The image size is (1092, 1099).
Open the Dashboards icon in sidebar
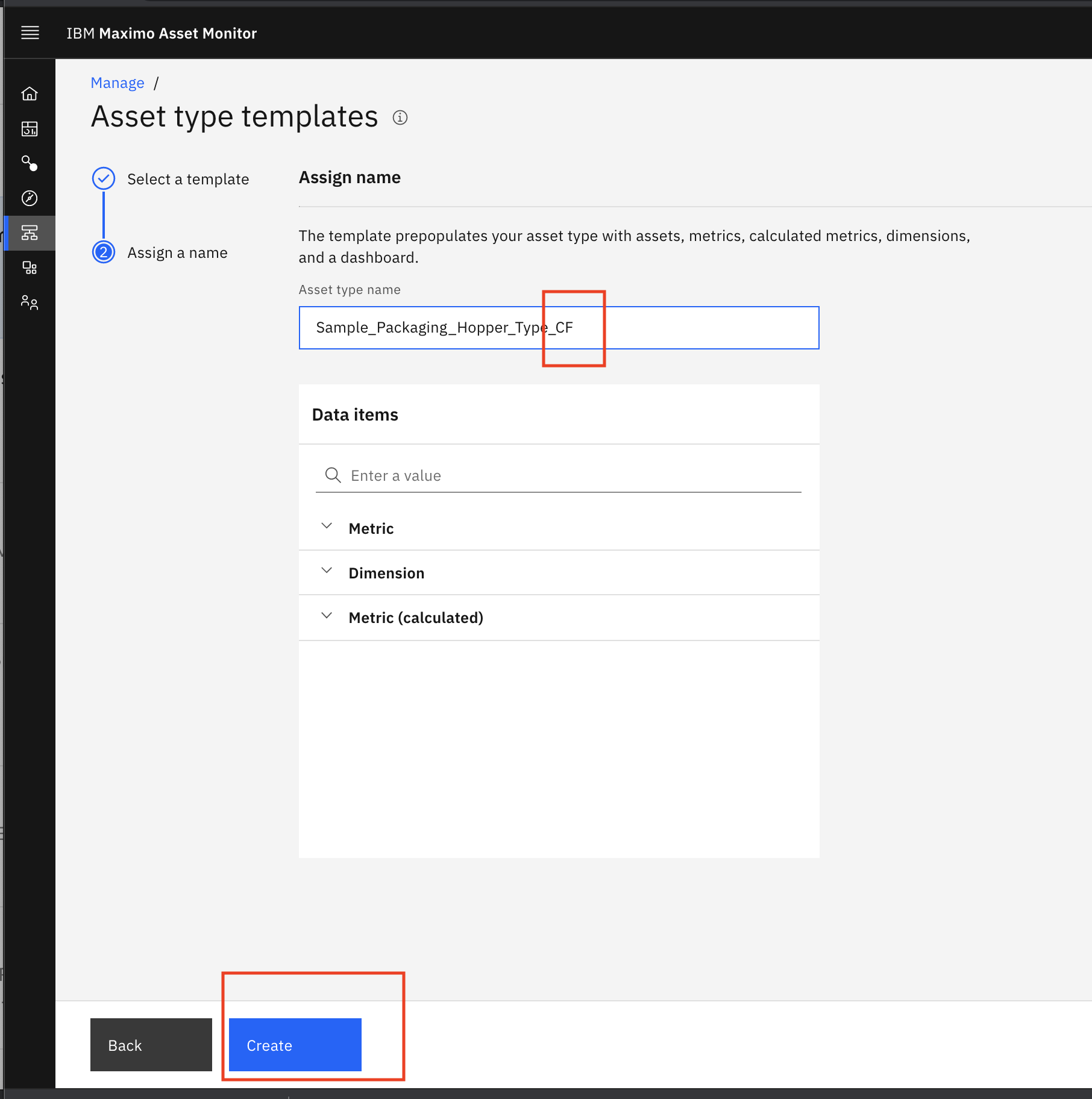coord(30,129)
